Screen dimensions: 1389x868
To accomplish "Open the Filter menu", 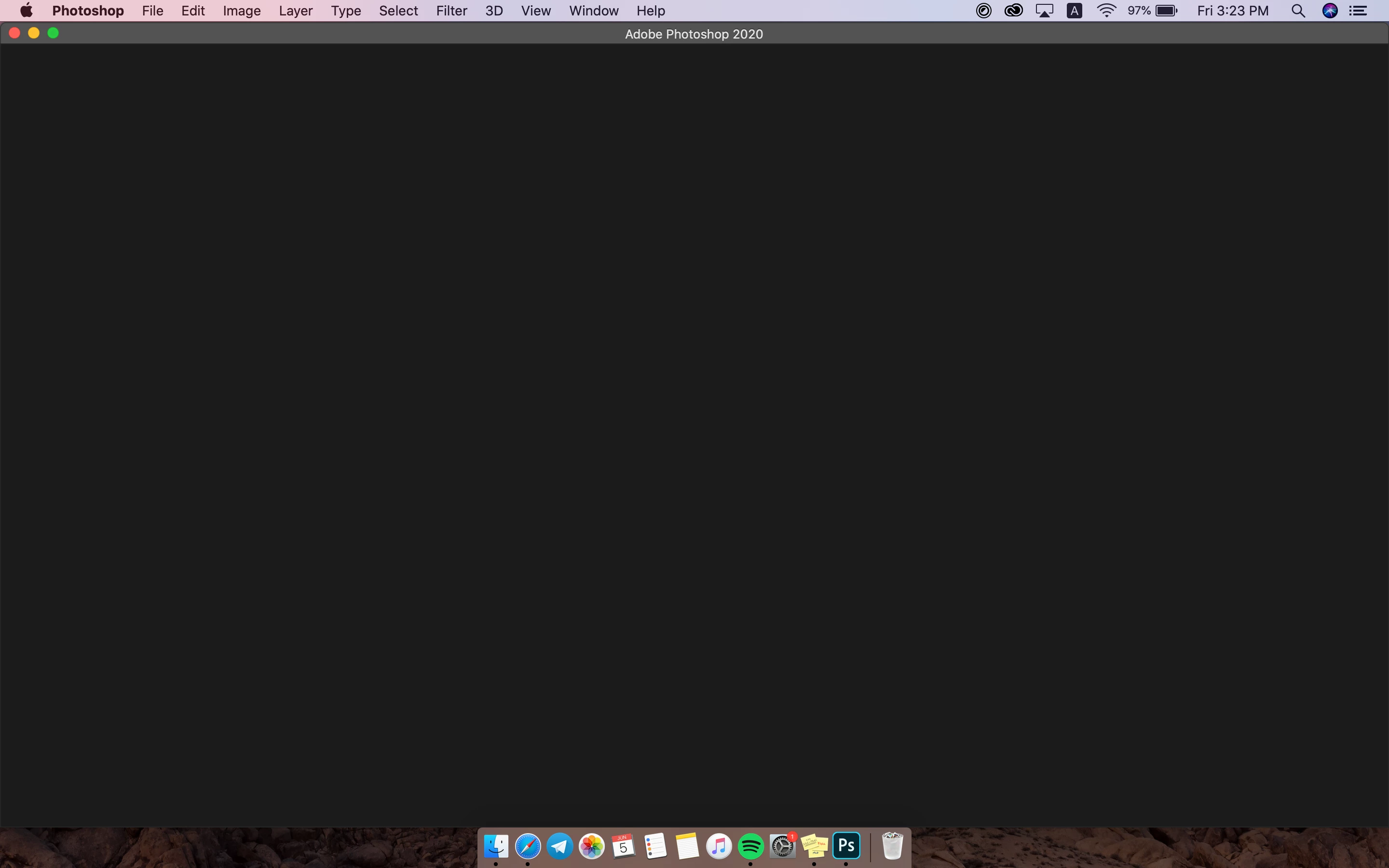I will point(451,11).
